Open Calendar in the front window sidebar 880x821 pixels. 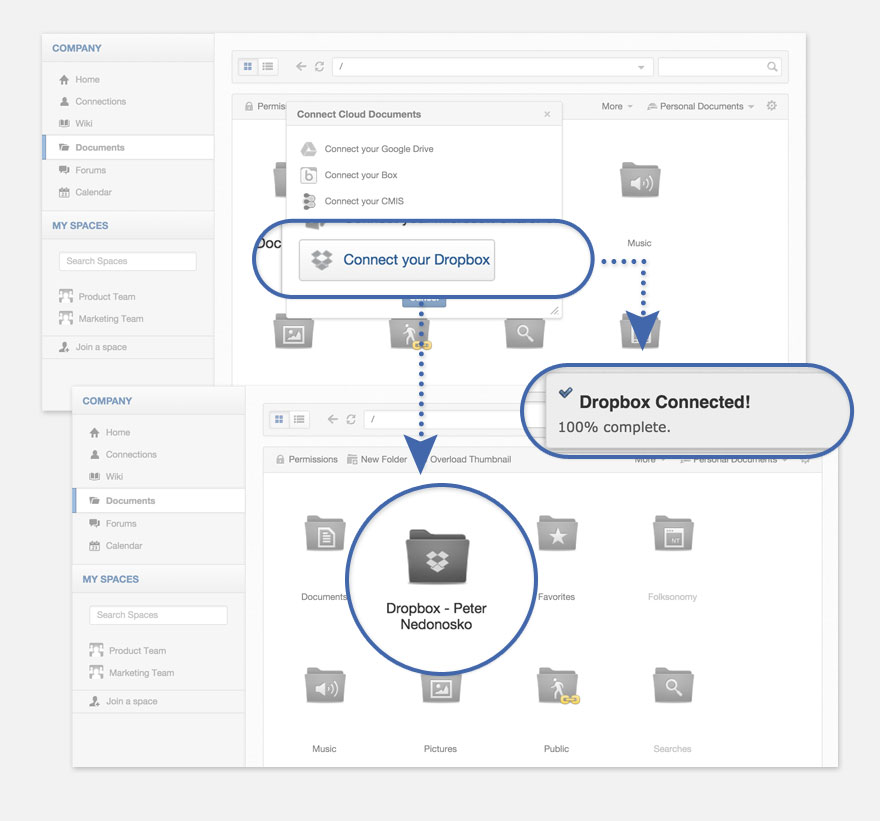[116, 545]
